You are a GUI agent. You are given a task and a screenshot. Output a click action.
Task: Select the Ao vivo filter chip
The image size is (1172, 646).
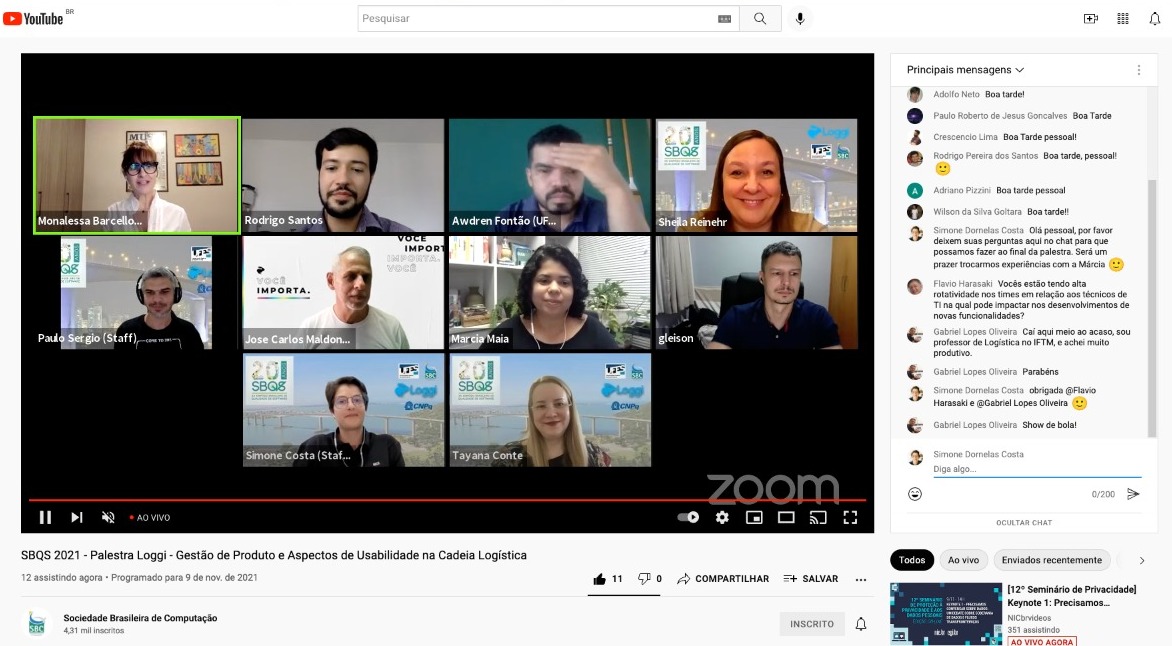tap(963, 560)
